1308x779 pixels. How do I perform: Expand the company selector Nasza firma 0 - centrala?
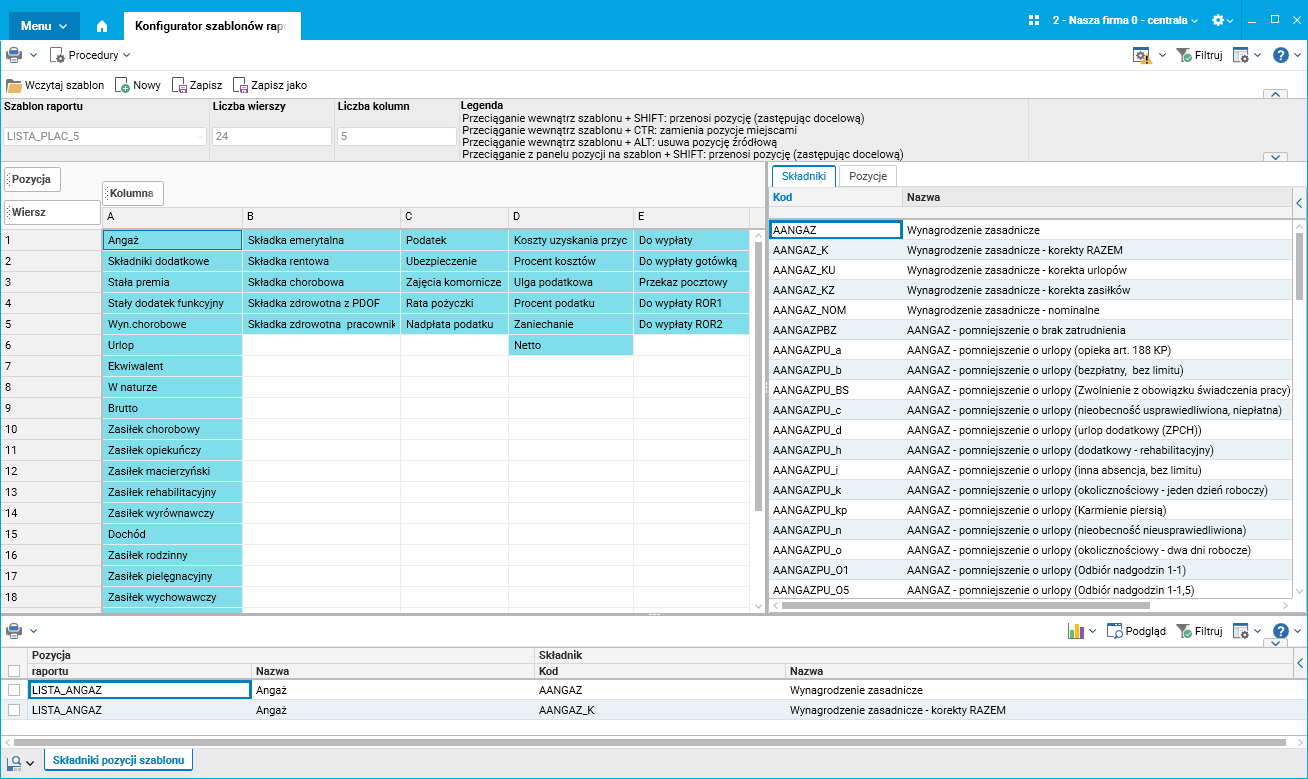point(1124,20)
